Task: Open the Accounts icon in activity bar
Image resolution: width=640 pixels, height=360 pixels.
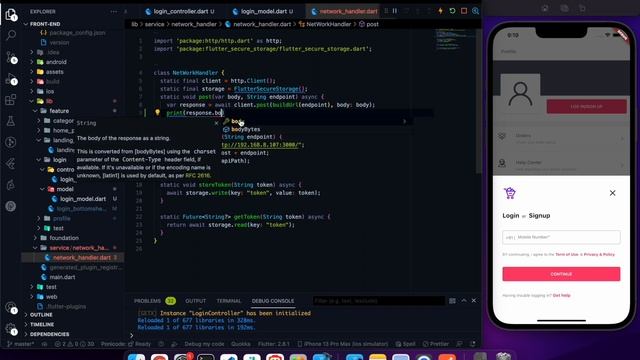Action: (x=11, y=307)
